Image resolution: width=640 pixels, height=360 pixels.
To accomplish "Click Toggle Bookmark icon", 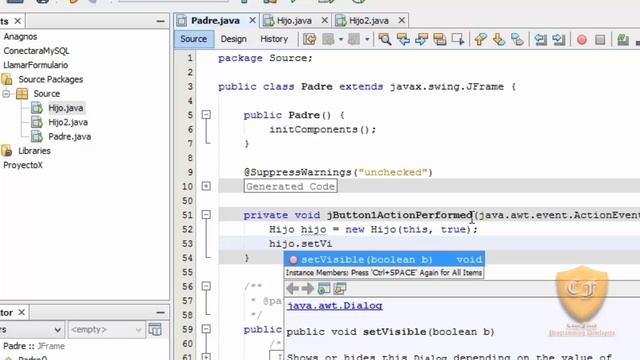I will (517, 39).
